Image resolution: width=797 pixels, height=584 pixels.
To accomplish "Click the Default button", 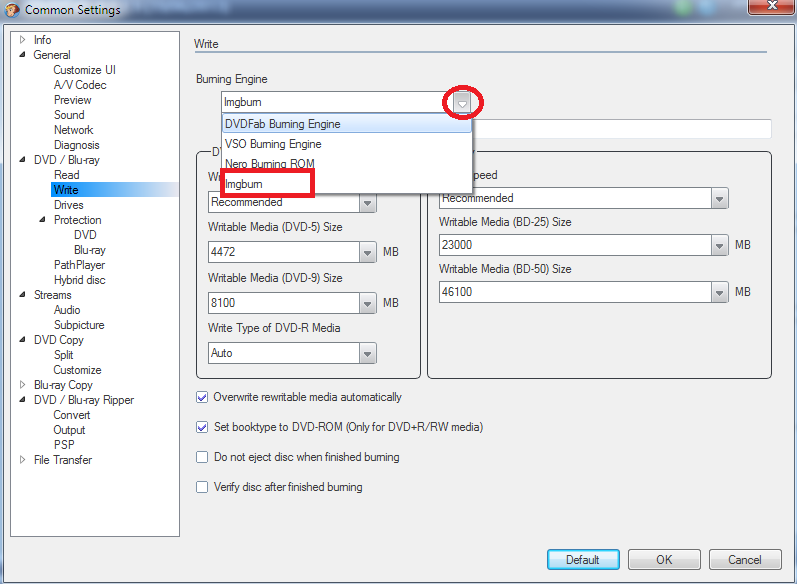I will [583, 560].
